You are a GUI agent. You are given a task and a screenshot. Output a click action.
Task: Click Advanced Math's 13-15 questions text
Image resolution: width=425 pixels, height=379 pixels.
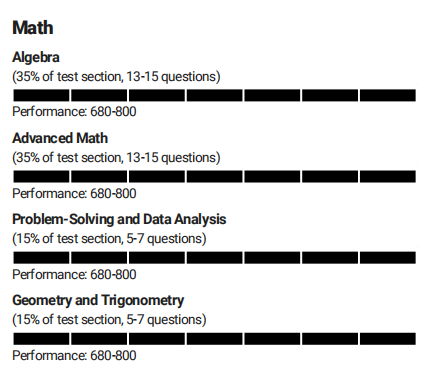tap(172, 158)
